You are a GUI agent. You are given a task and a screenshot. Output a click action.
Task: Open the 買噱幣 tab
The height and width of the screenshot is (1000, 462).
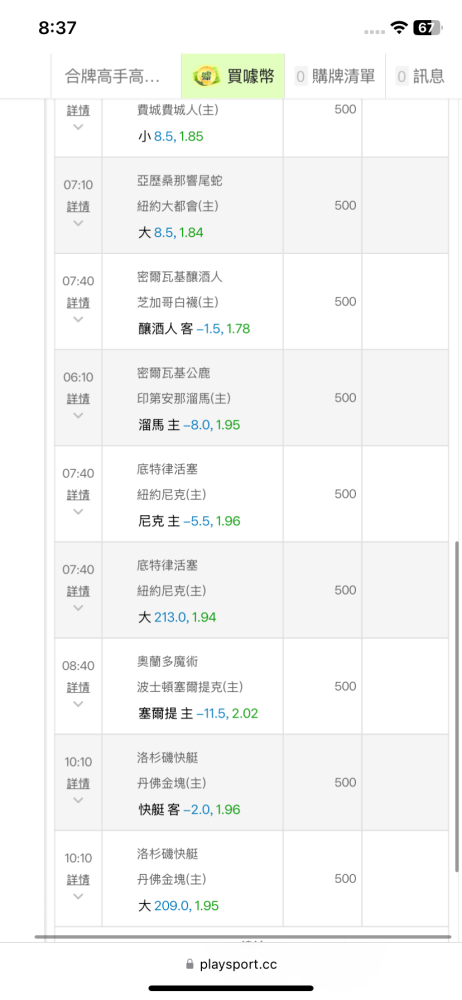click(233, 77)
